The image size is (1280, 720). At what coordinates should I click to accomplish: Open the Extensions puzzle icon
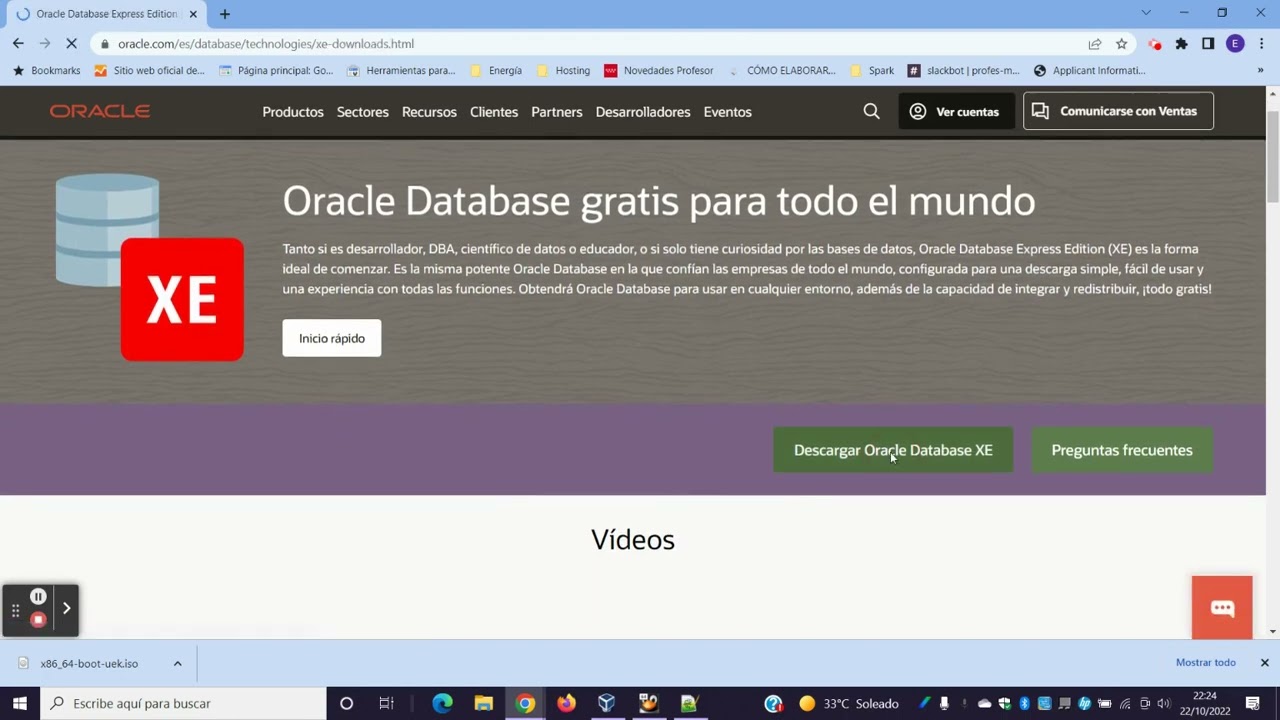point(1182,44)
